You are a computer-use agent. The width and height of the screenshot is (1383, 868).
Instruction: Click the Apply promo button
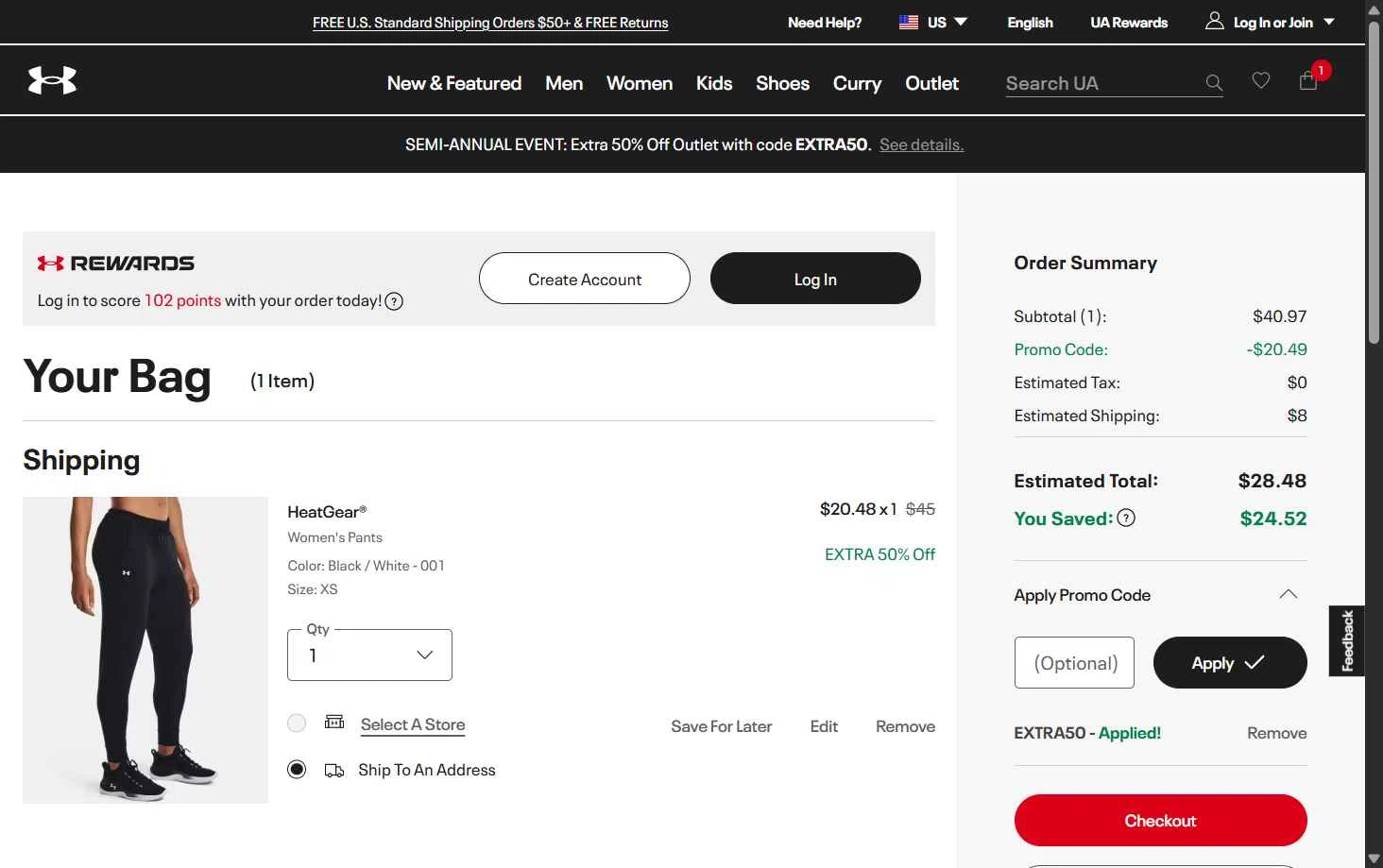1230,663
